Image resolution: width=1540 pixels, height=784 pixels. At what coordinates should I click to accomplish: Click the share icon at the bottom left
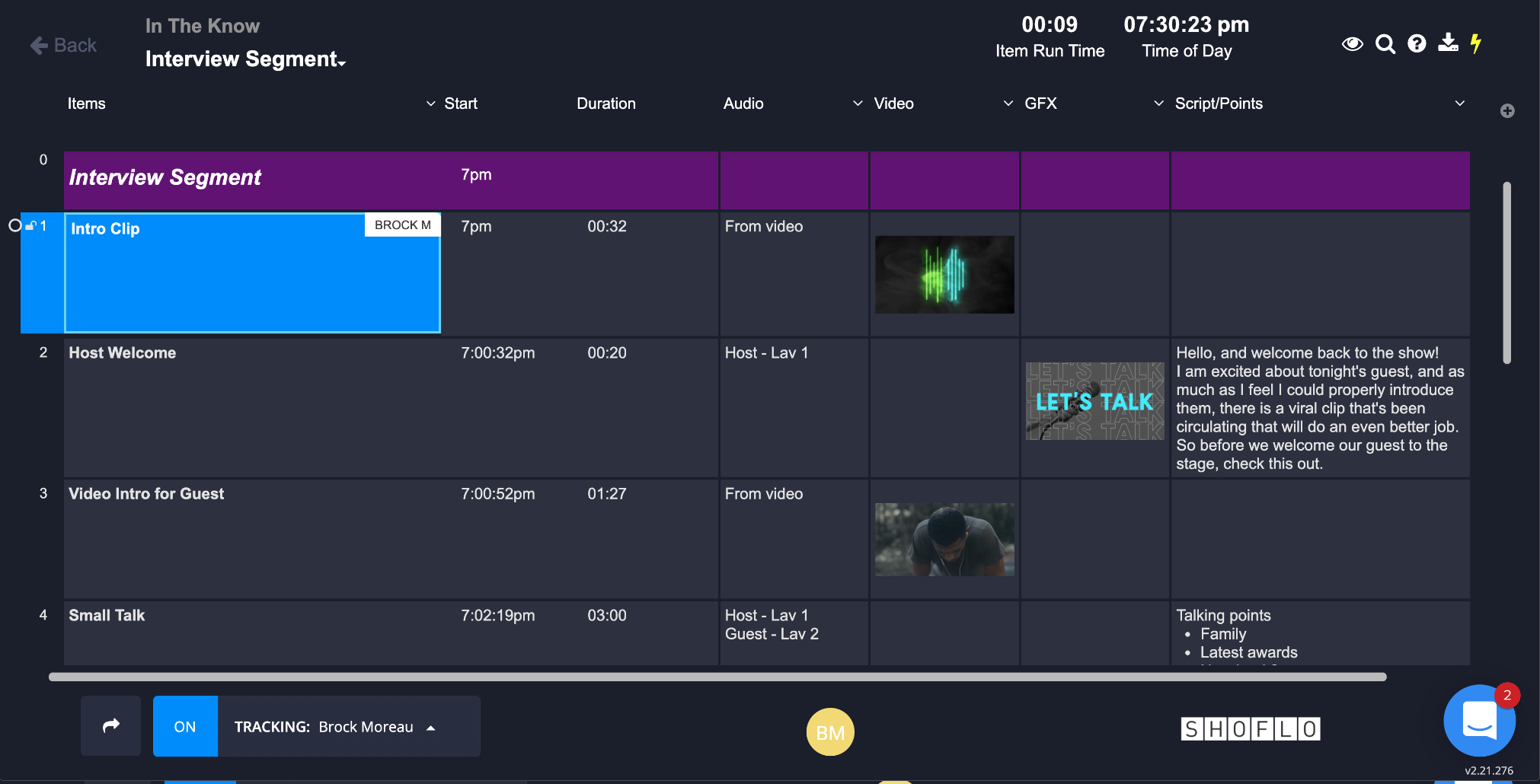pos(110,725)
